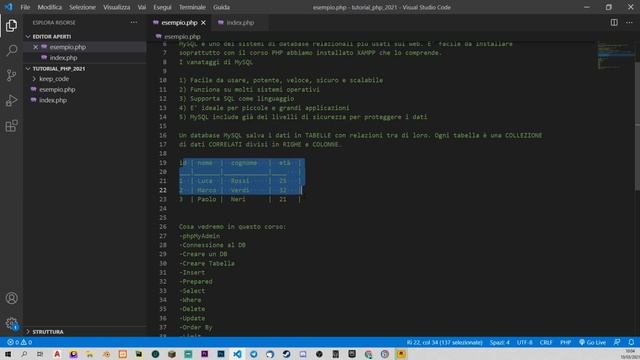Open the Visualizza menu
This screenshot has width=640, height=360.
[117, 7]
